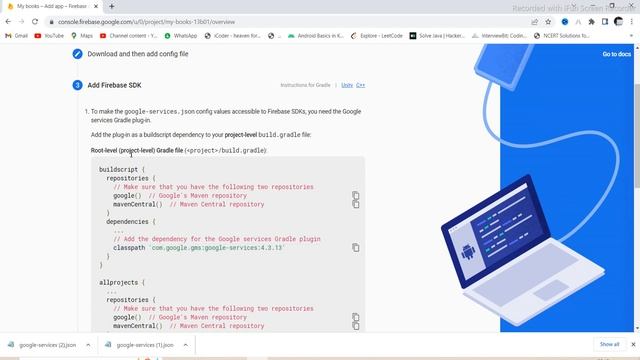
Task: Click the Add Firebase SDK heading
Action: pos(114,85)
